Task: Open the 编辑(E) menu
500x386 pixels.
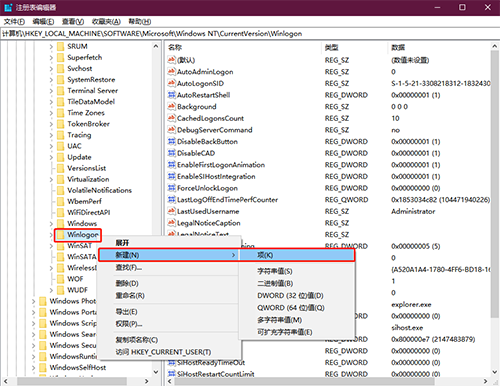Action: point(43,22)
